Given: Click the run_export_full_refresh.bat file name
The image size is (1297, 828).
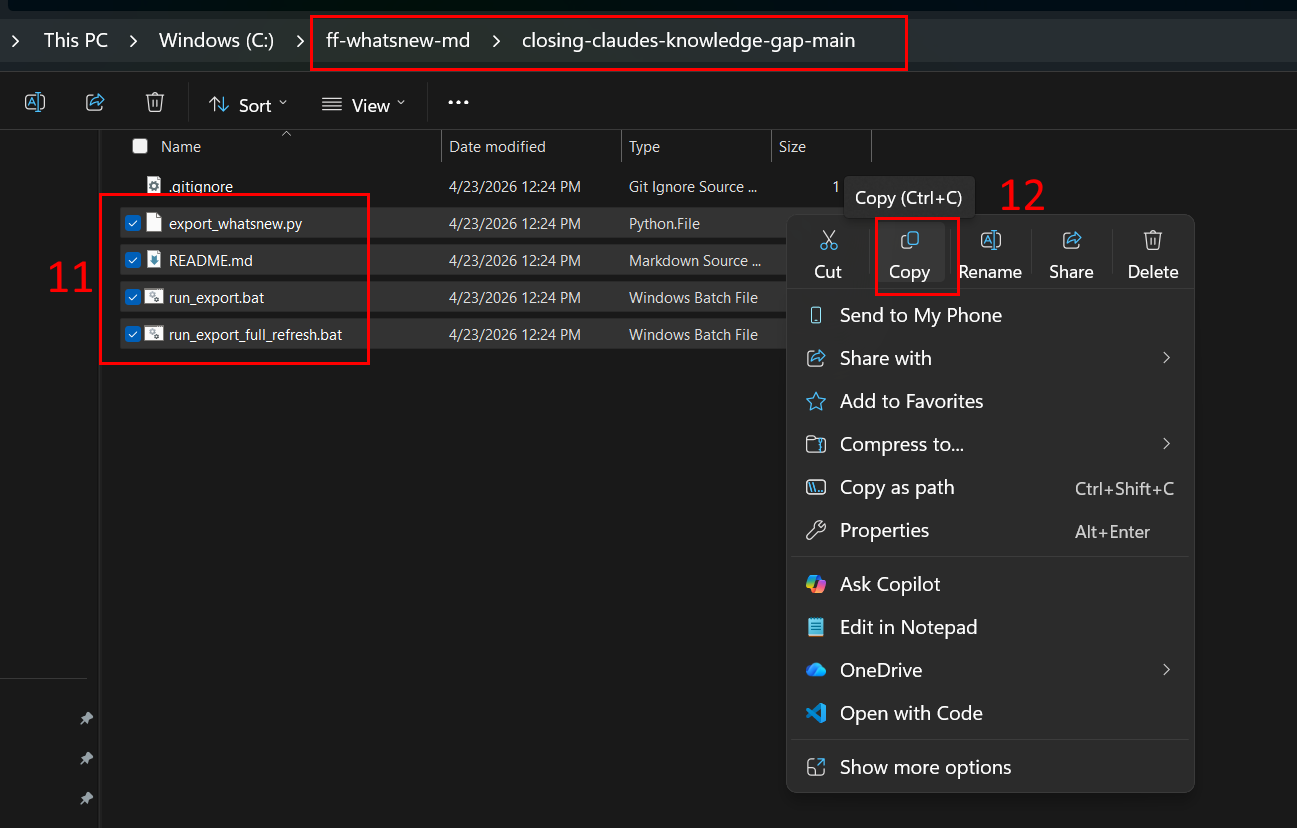Looking at the screenshot, I should pyautogui.click(x=255, y=335).
